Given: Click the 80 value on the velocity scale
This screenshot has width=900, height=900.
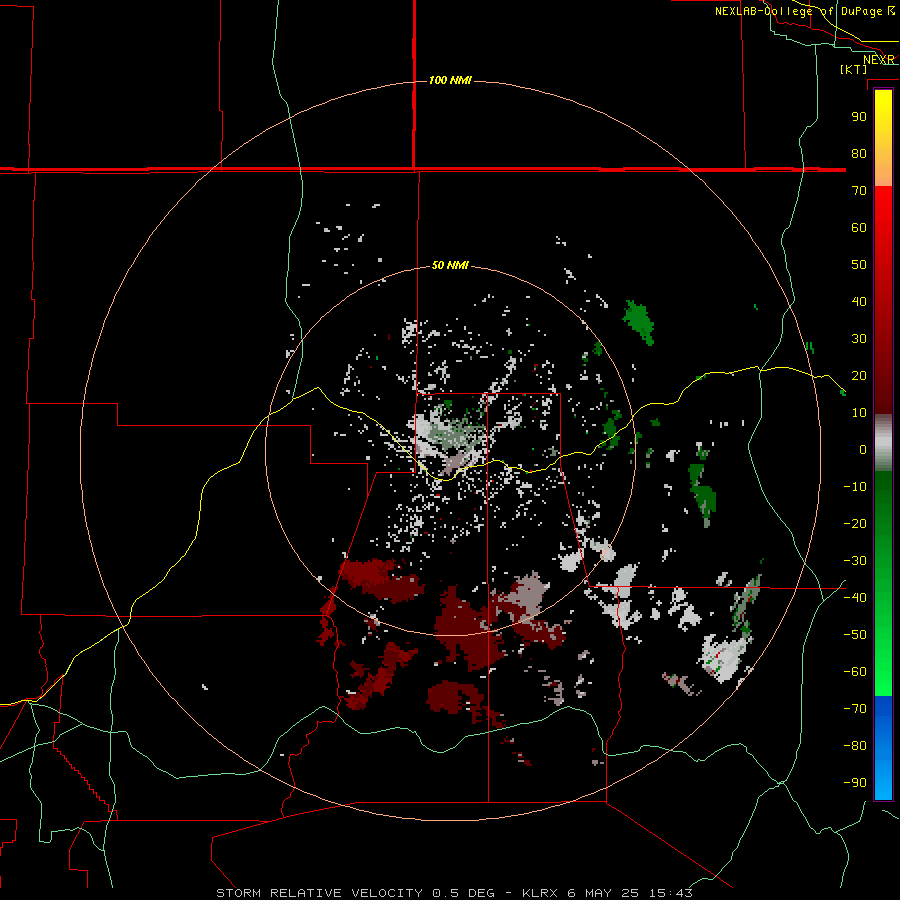Looking at the screenshot, I should pyautogui.click(x=859, y=153).
